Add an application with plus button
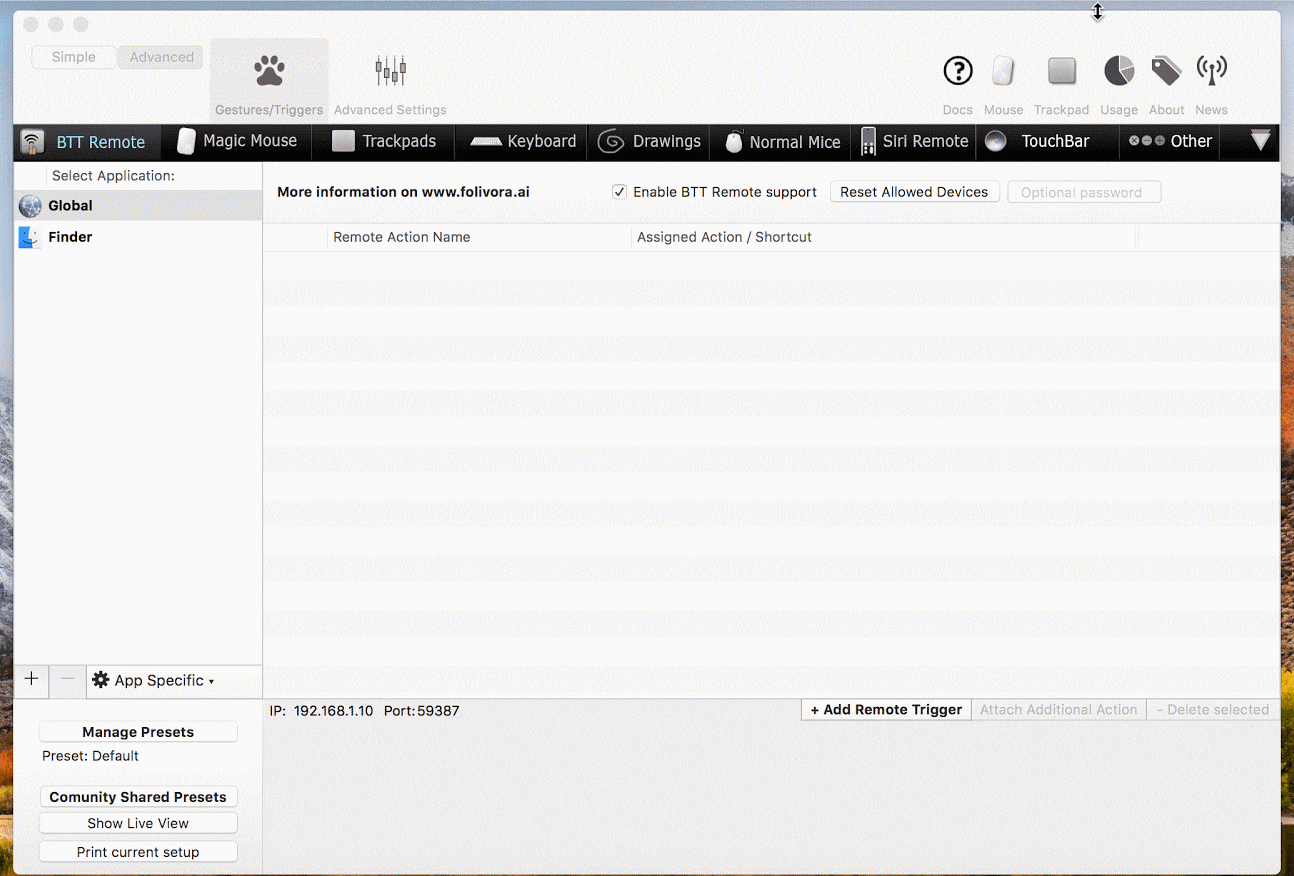The width and height of the screenshot is (1294, 876). pyautogui.click(x=31, y=680)
